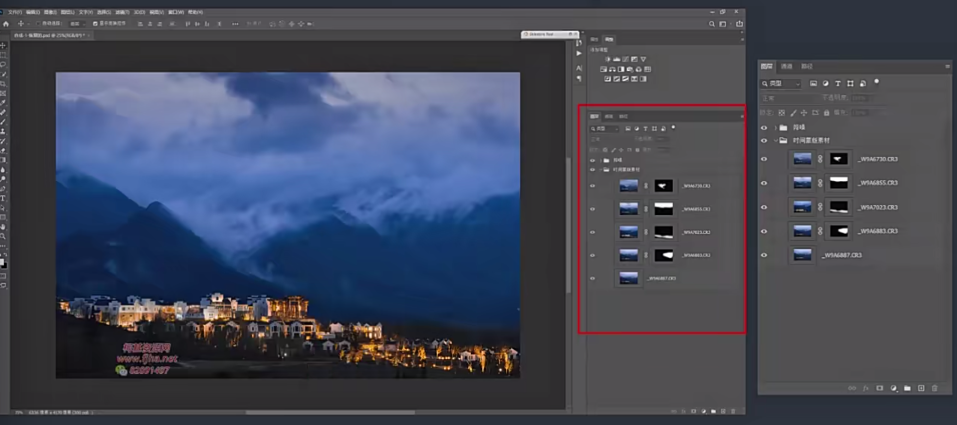Hide the _W9A6730.CR3 layer
957x425 pixels.
tap(764, 158)
